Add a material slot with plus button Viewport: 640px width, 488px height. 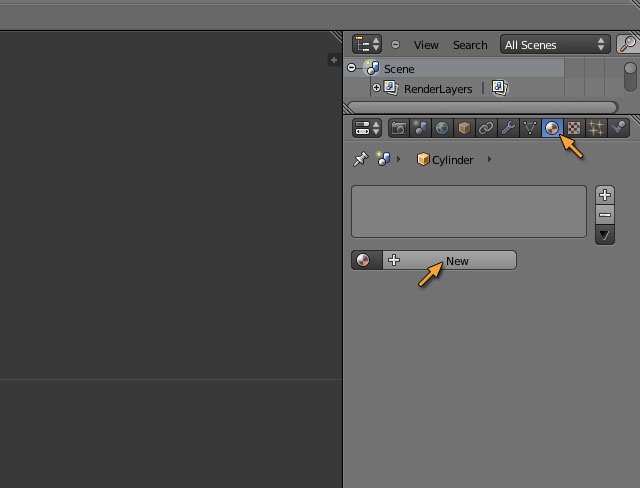(605, 195)
